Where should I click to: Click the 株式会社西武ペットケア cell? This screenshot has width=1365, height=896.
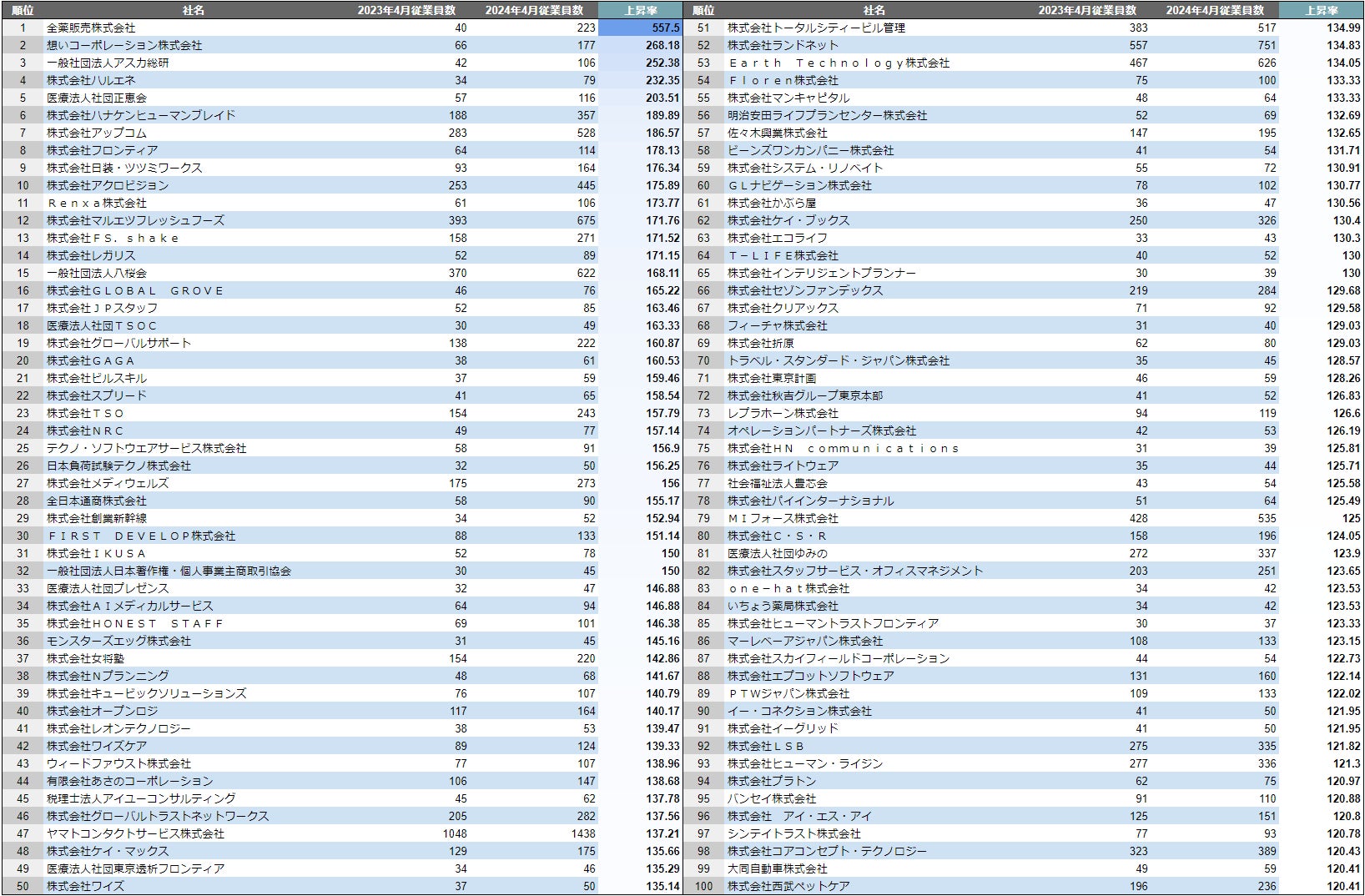pyautogui.click(x=788, y=886)
